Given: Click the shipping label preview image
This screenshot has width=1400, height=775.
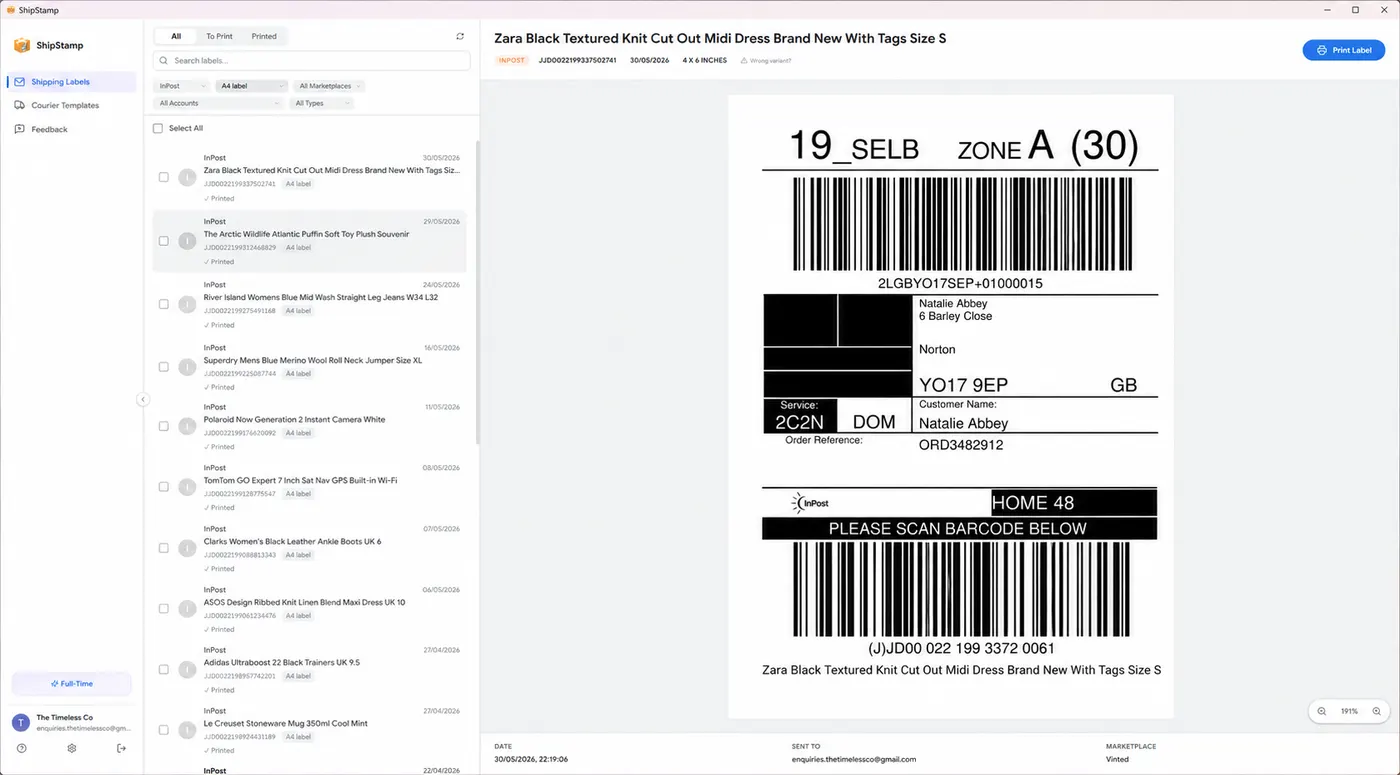Looking at the screenshot, I should [950, 406].
